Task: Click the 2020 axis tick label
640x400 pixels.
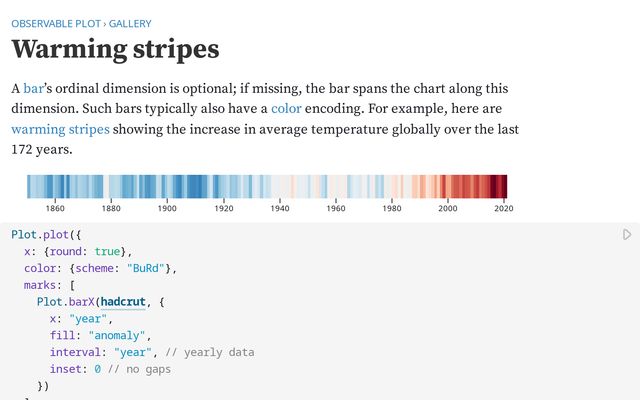Action: click(x=504, y=209)
